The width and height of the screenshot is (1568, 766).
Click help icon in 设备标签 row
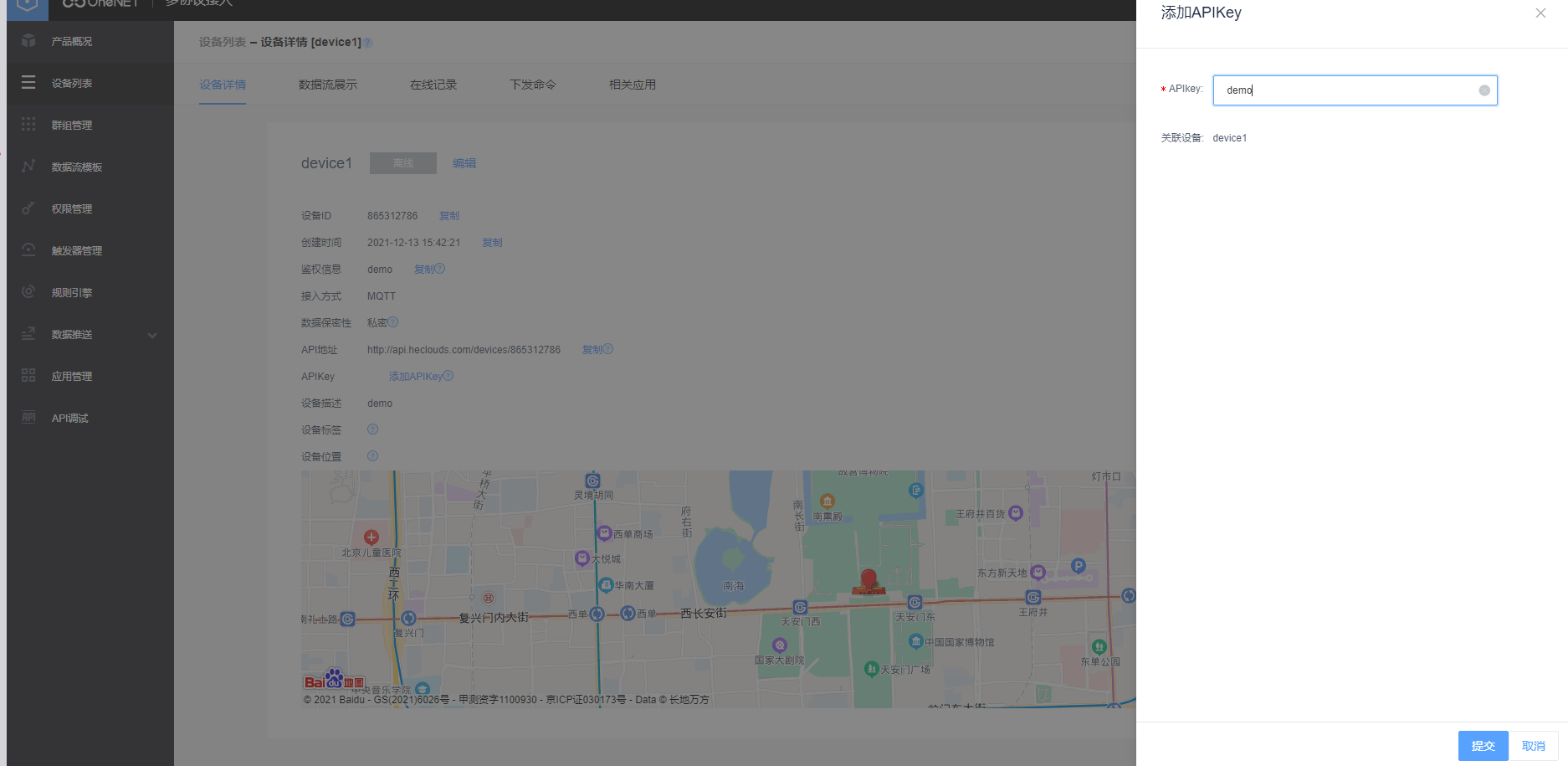[x=373, y=429]
